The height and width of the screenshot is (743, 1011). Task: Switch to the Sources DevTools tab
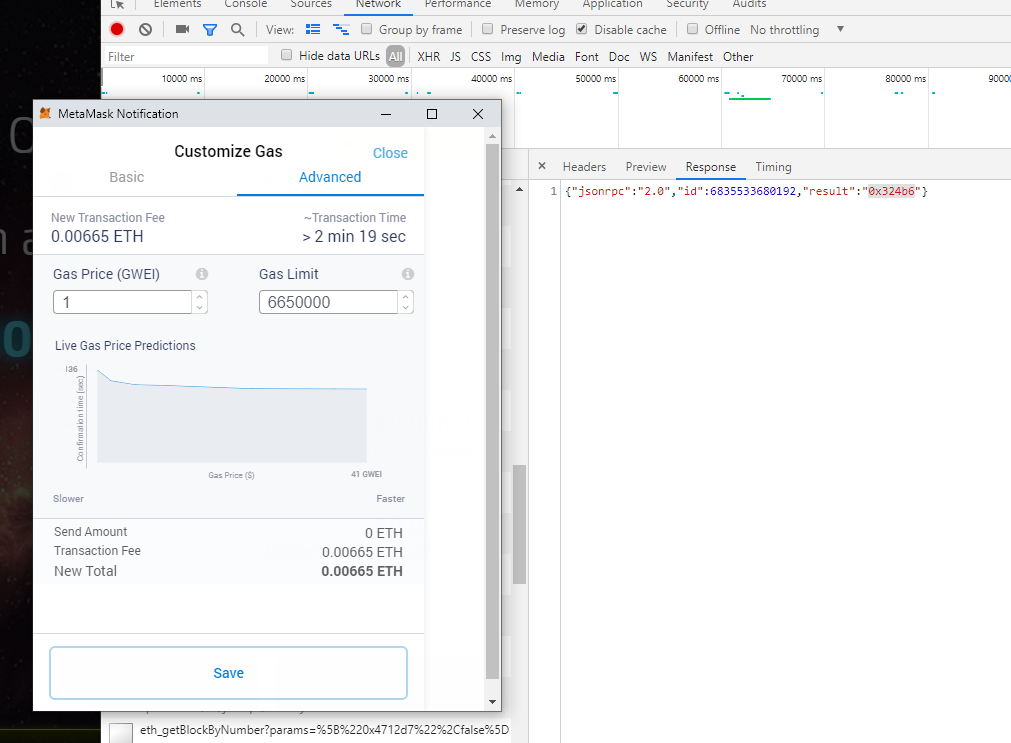click(311, 4)
